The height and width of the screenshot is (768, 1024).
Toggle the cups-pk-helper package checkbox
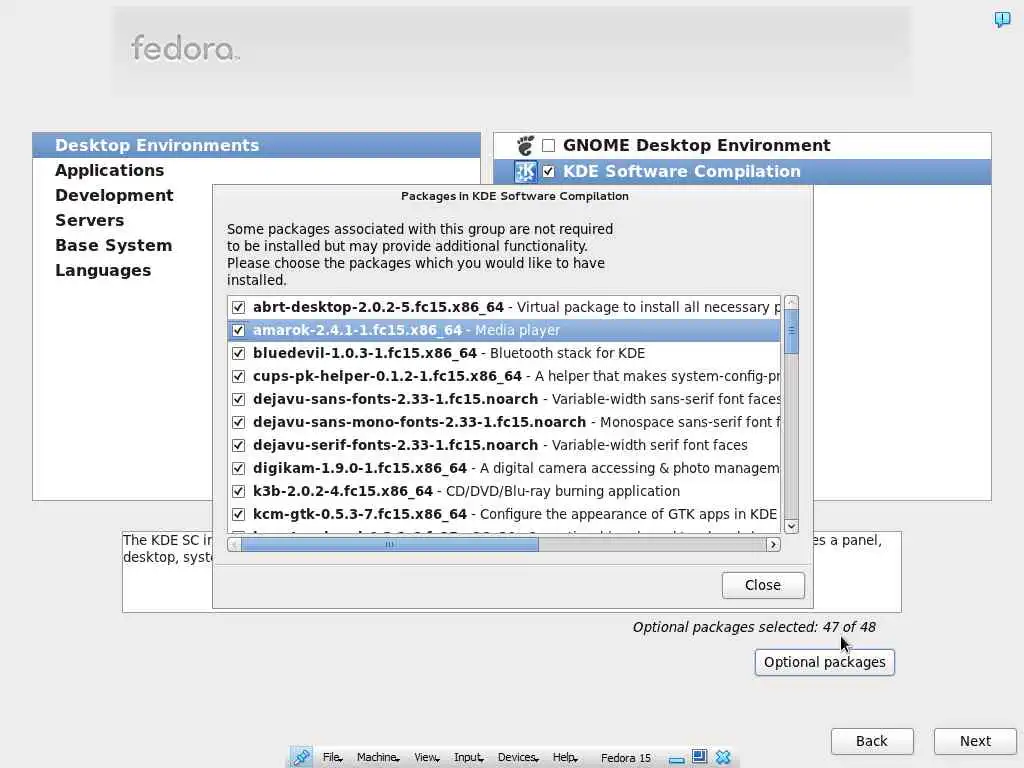click(238, 376)
